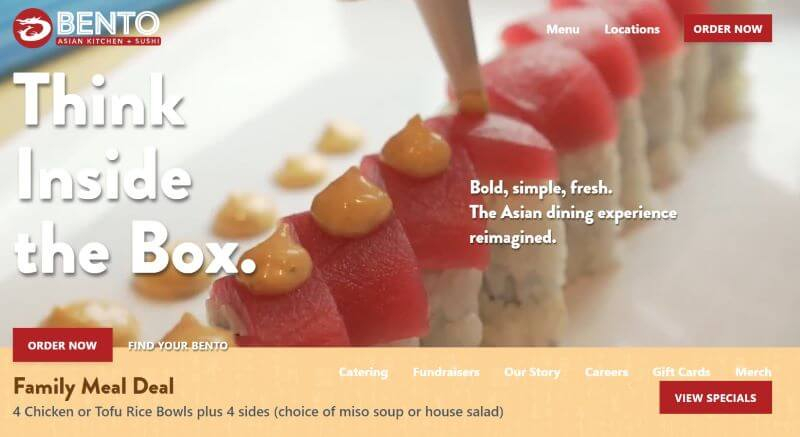Follow the FIND YOUR BENTO link

(x=178, y=346)
